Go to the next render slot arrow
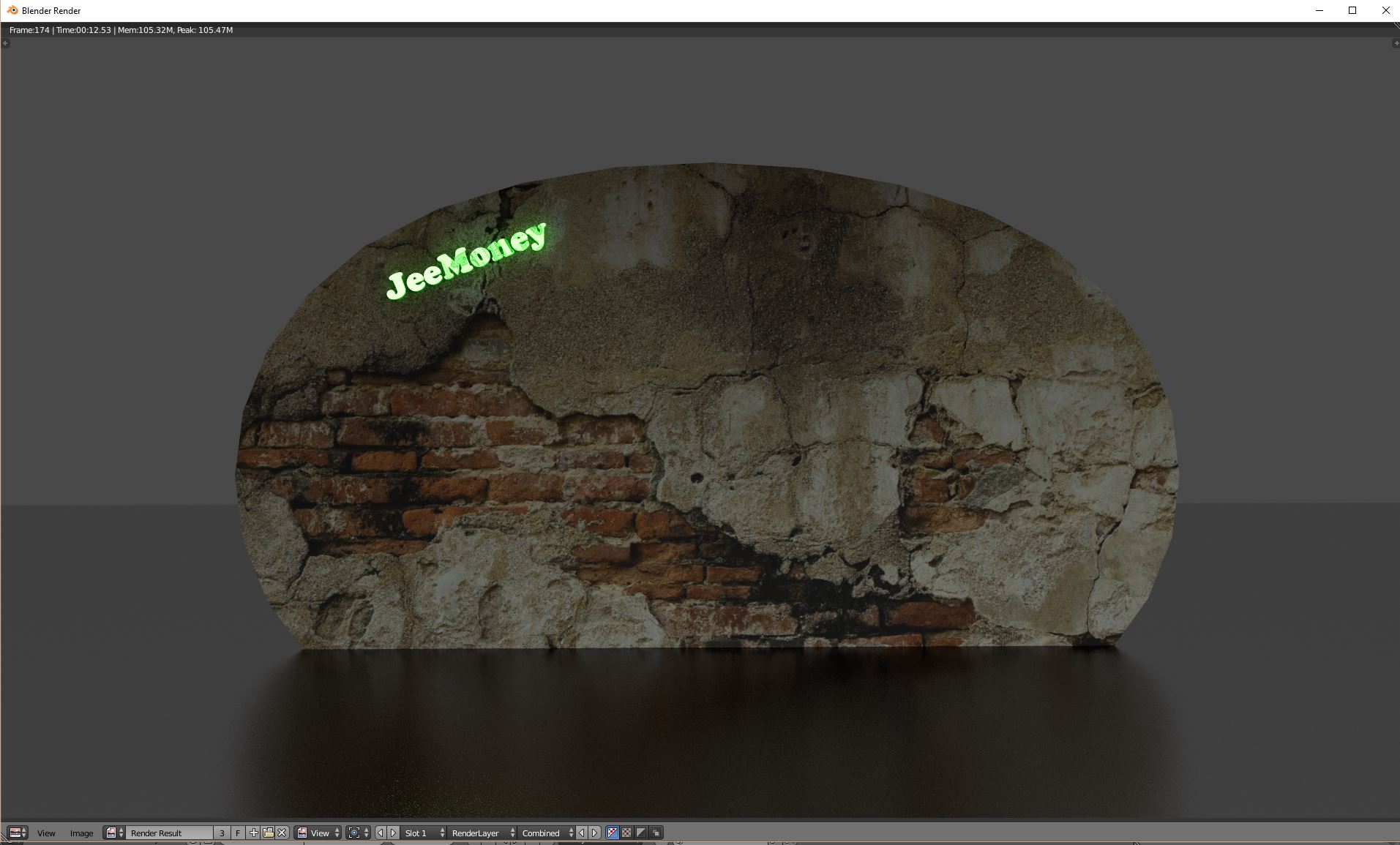 tap(394, 833)
